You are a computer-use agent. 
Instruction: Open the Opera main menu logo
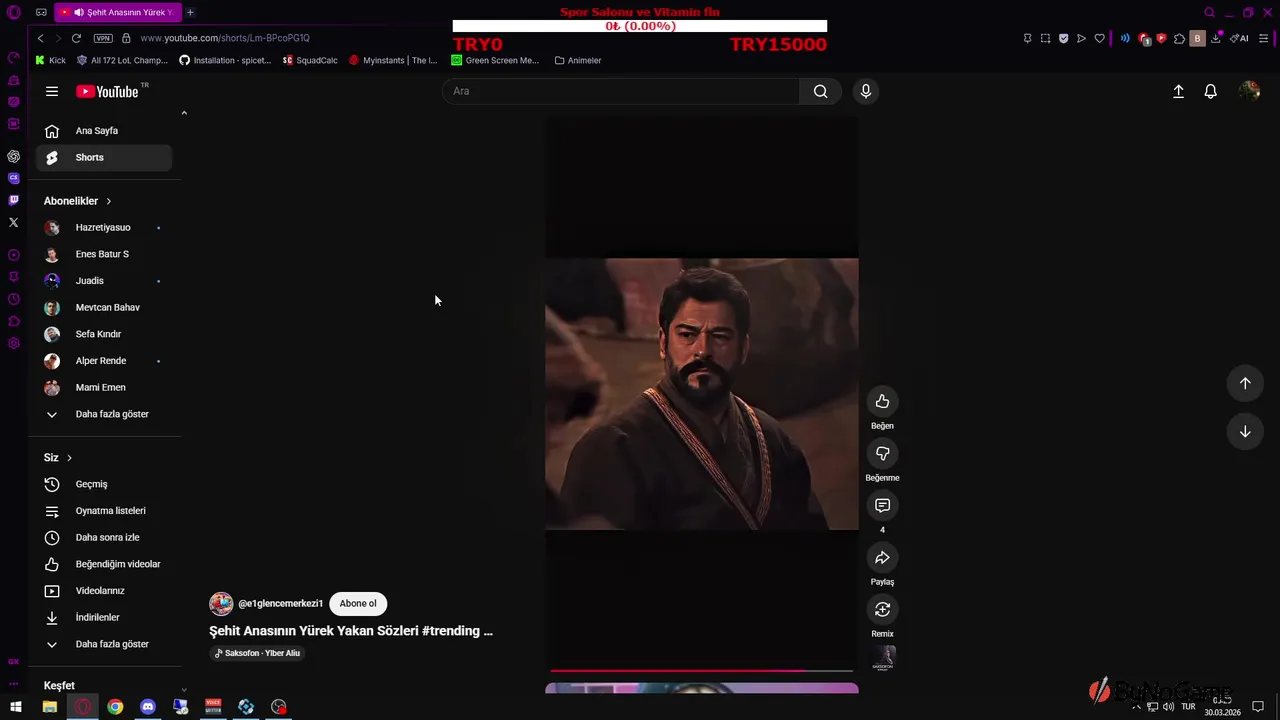(x=14, y=12)
